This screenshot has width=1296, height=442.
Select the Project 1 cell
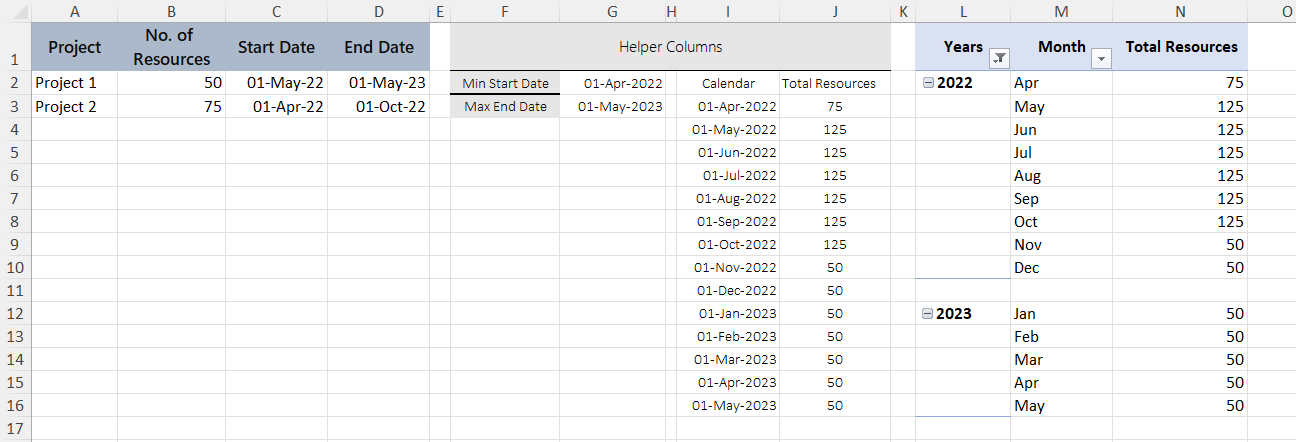click(x=75, y=83)
